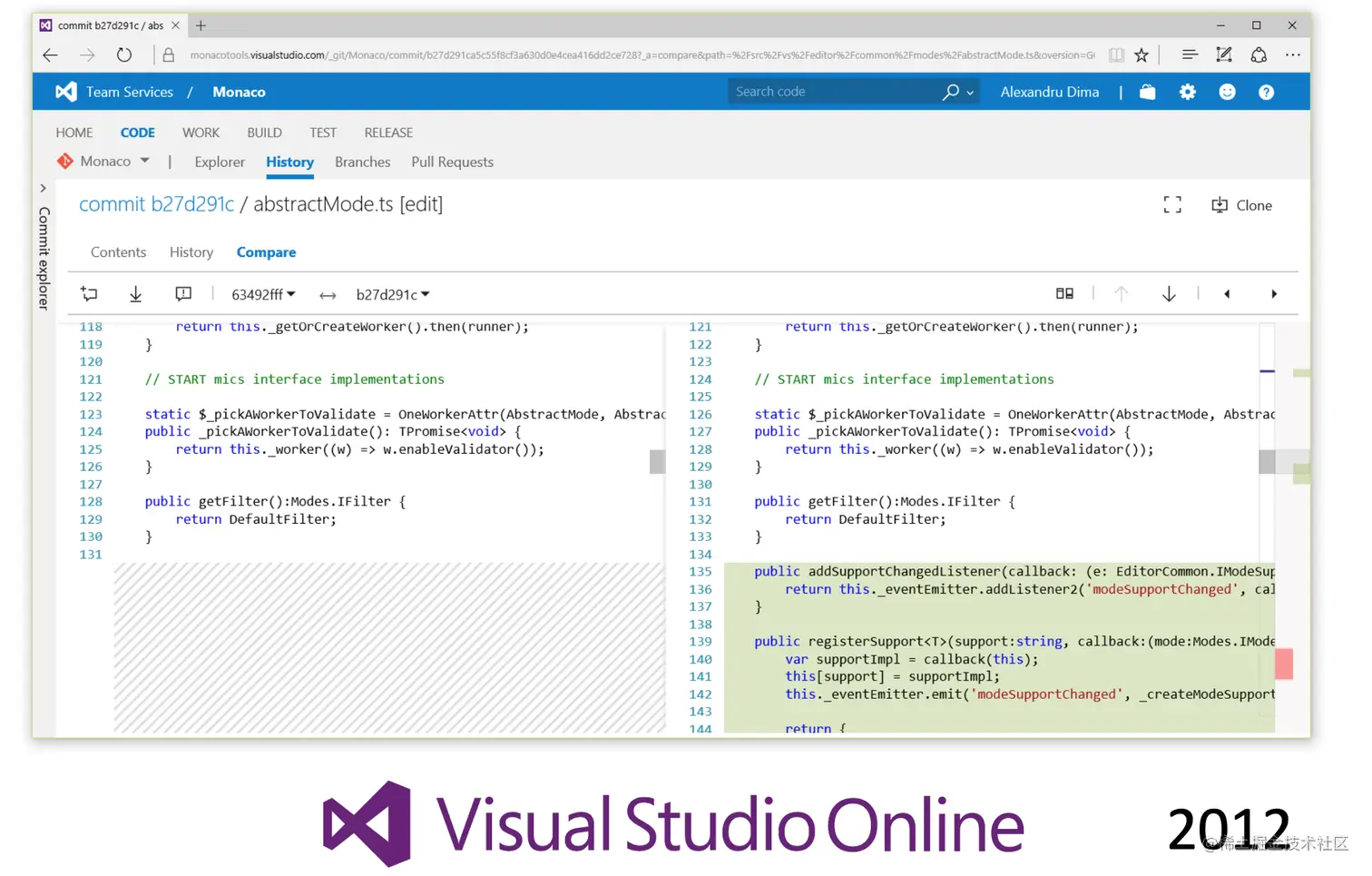This screenshot has height=876, width=1372.
Task: Click the address bar lock icon
Action: point(168,55)
